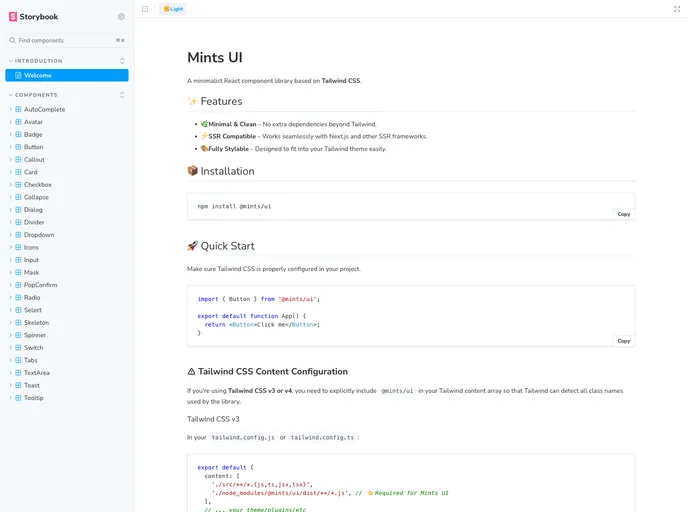Click the Storybook logo
Image resolution: width=688 pixels, height=512 pixels.
33,17
